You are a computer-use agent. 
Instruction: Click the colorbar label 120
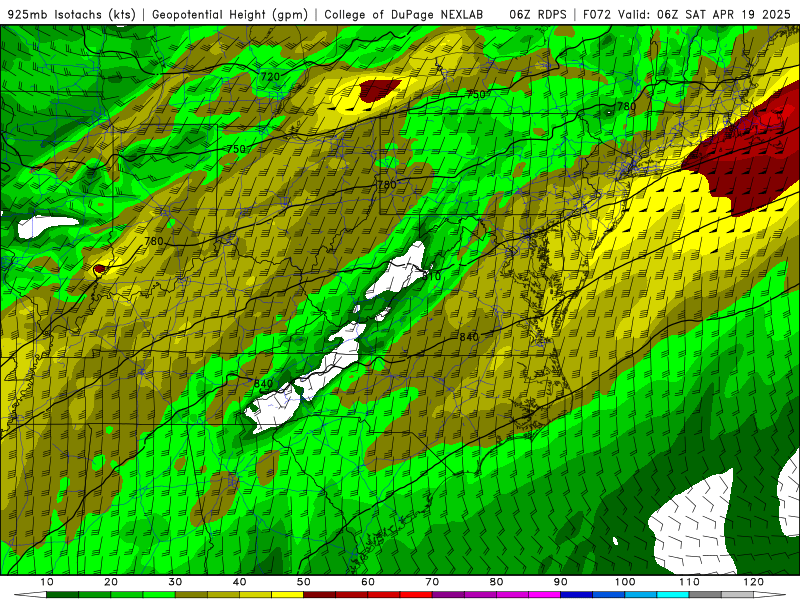[x=754, y=582]
